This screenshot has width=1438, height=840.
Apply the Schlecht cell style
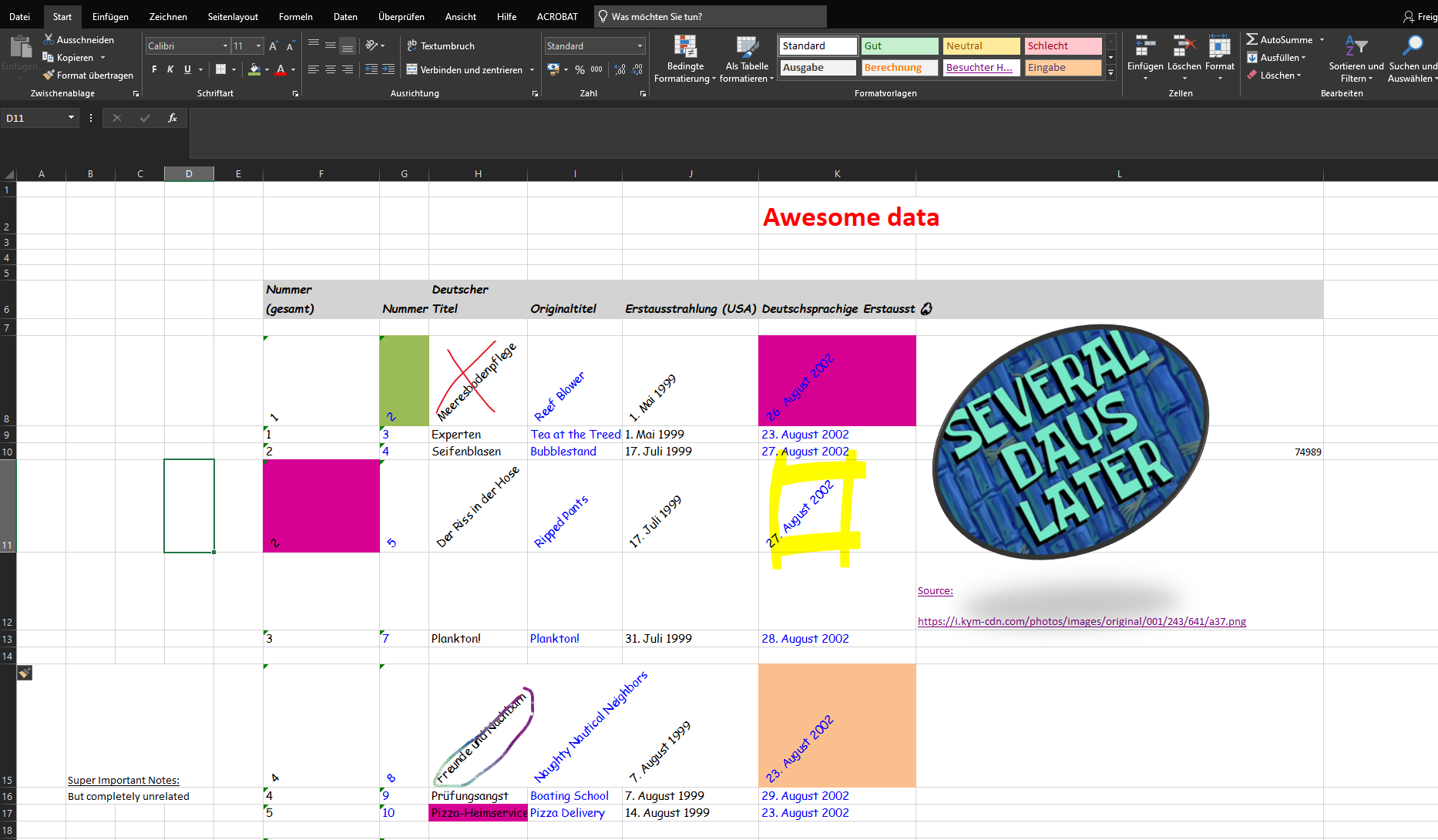click(1063, 46)
